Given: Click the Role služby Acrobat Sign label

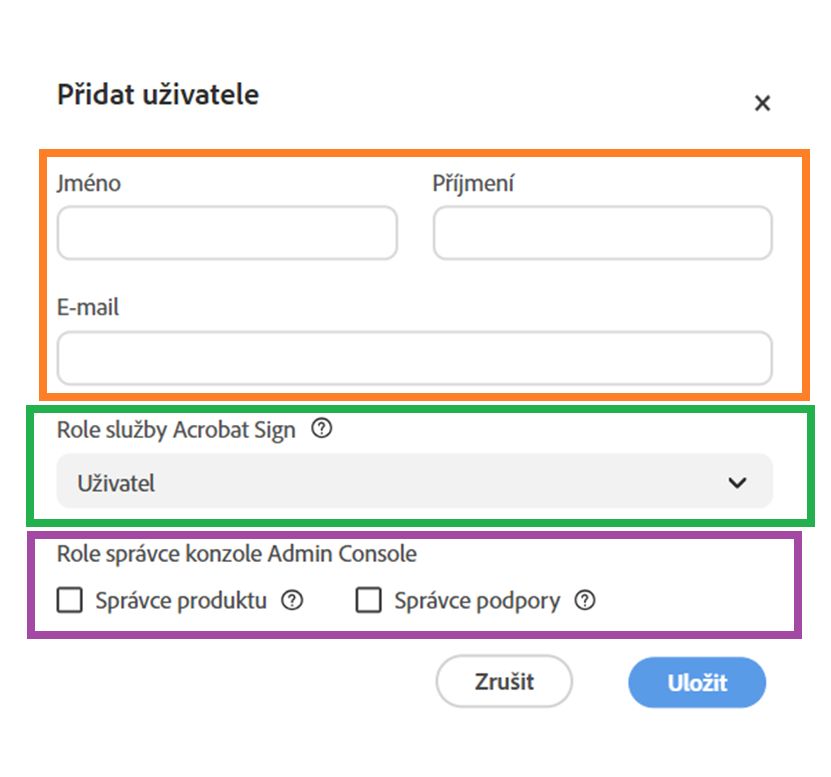Looking at the screenshot, I should [176, 430].
